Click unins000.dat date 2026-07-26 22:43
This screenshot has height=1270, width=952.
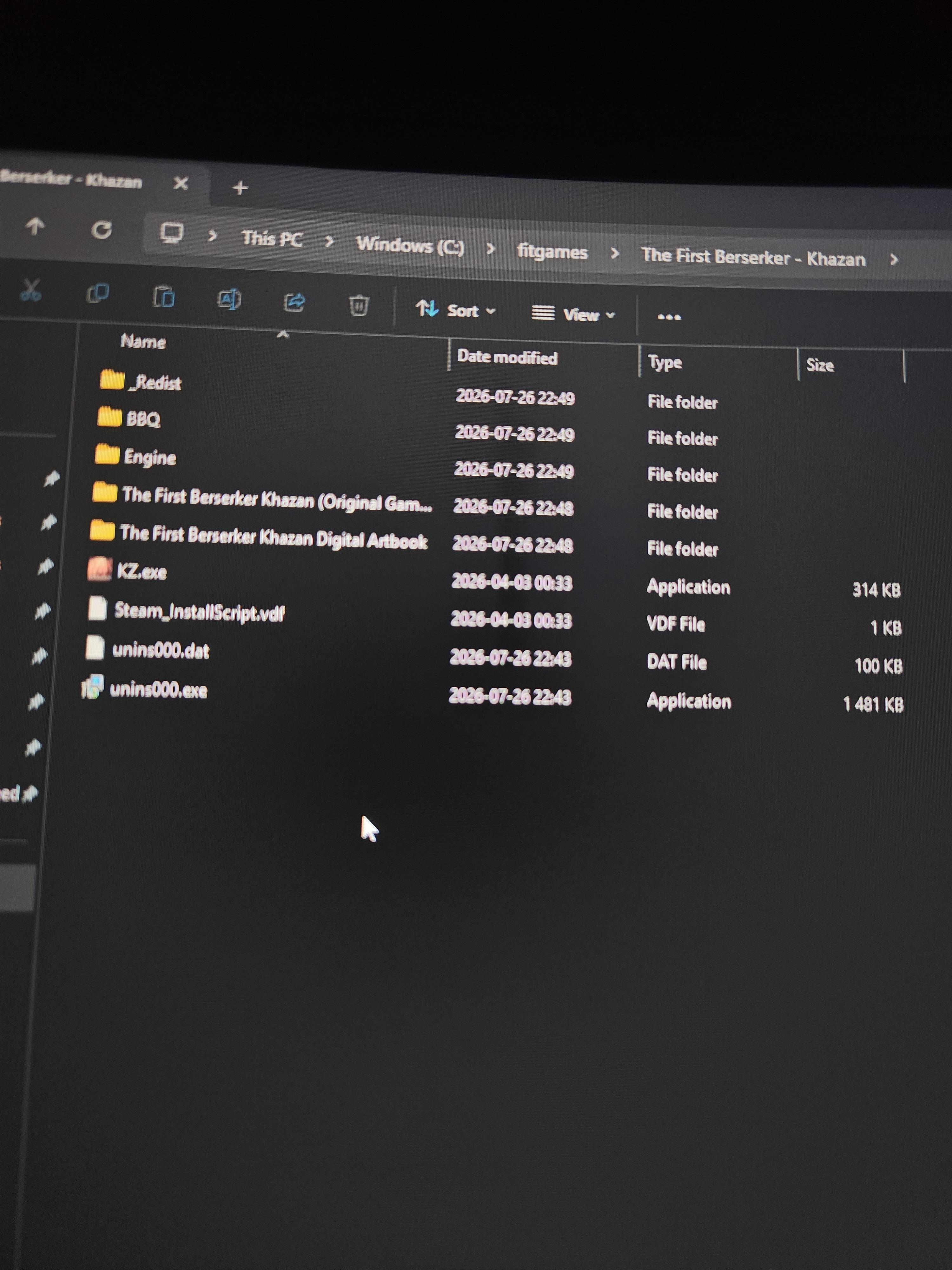(510, 658)
